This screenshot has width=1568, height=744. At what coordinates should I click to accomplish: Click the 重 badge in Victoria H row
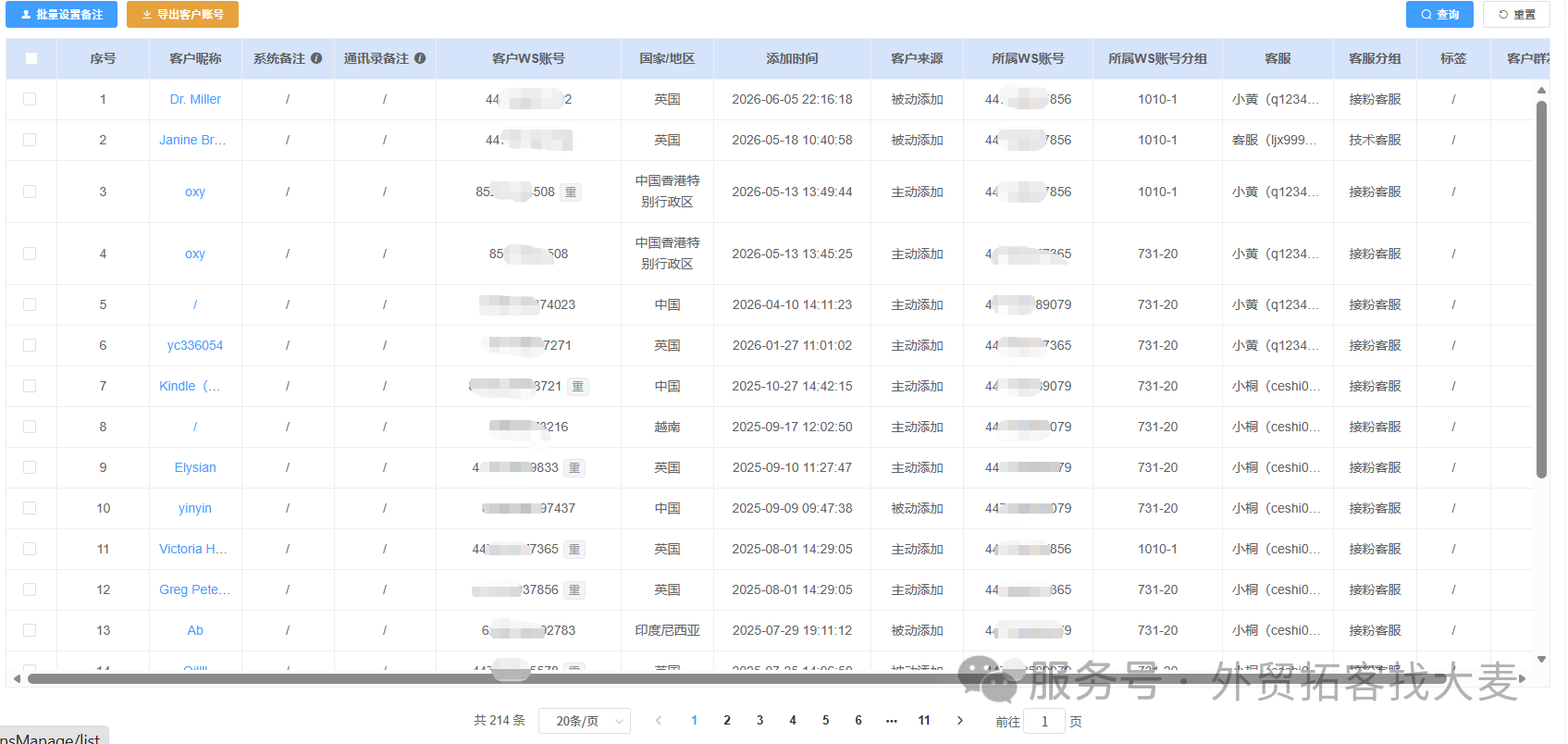(x=574, y=550)
